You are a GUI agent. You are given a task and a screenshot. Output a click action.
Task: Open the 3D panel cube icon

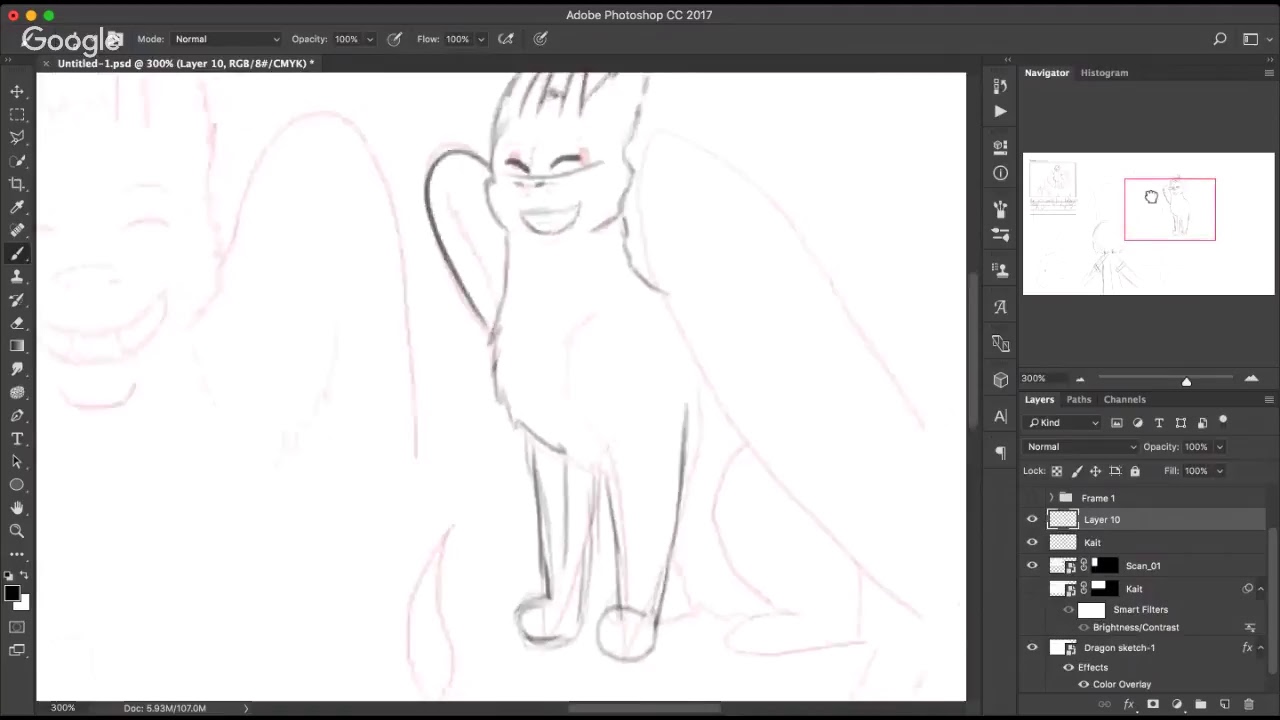click(1000, 380)
